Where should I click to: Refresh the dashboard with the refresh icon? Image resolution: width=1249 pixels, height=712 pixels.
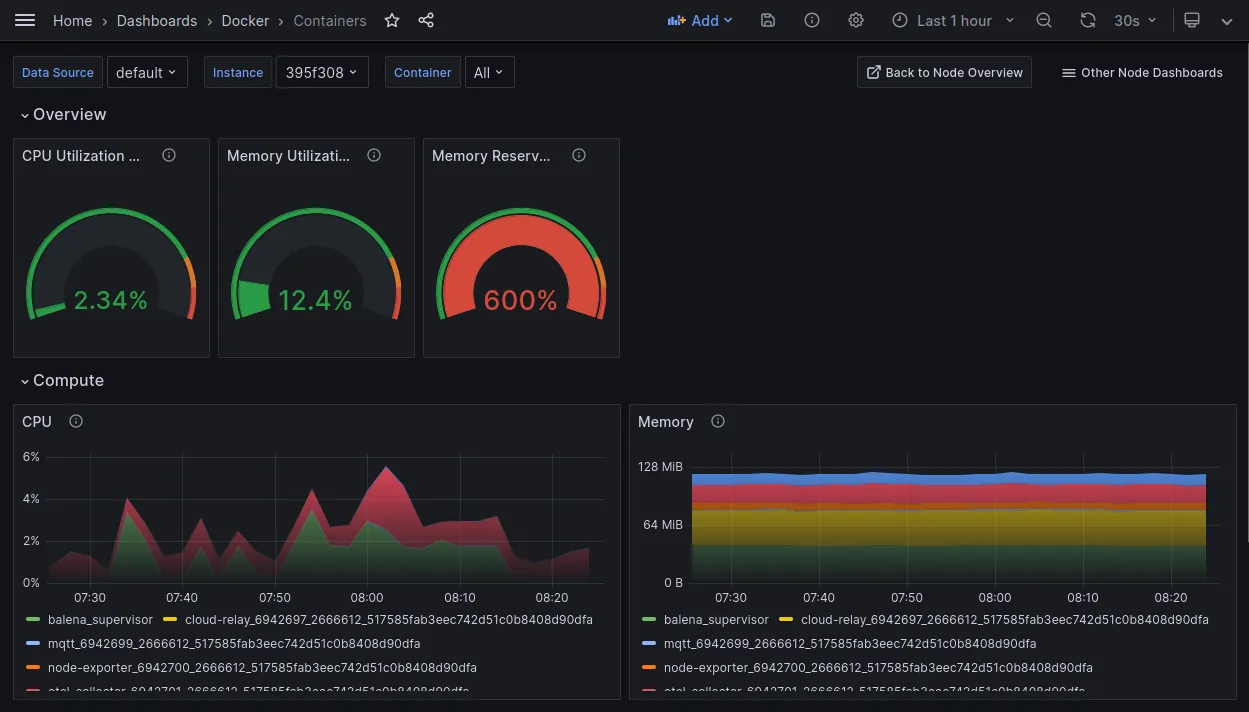coord(1088,20)
